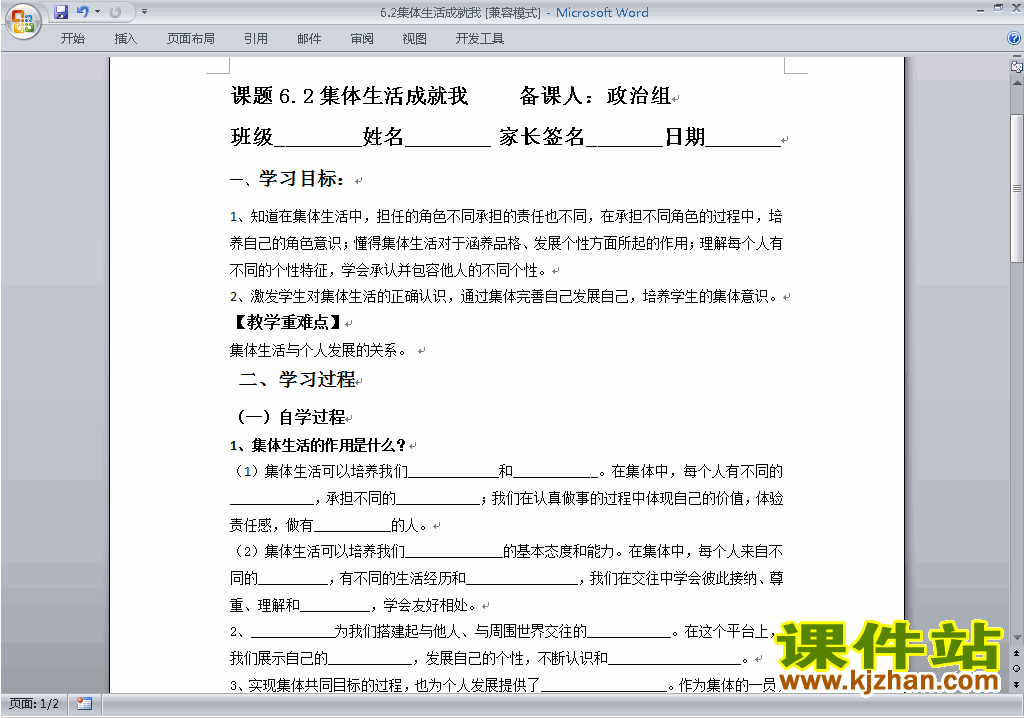The image size is (1024, 718).
Task: Click the vertical scrollbar thumb
Action: (x=1017, y=188)
